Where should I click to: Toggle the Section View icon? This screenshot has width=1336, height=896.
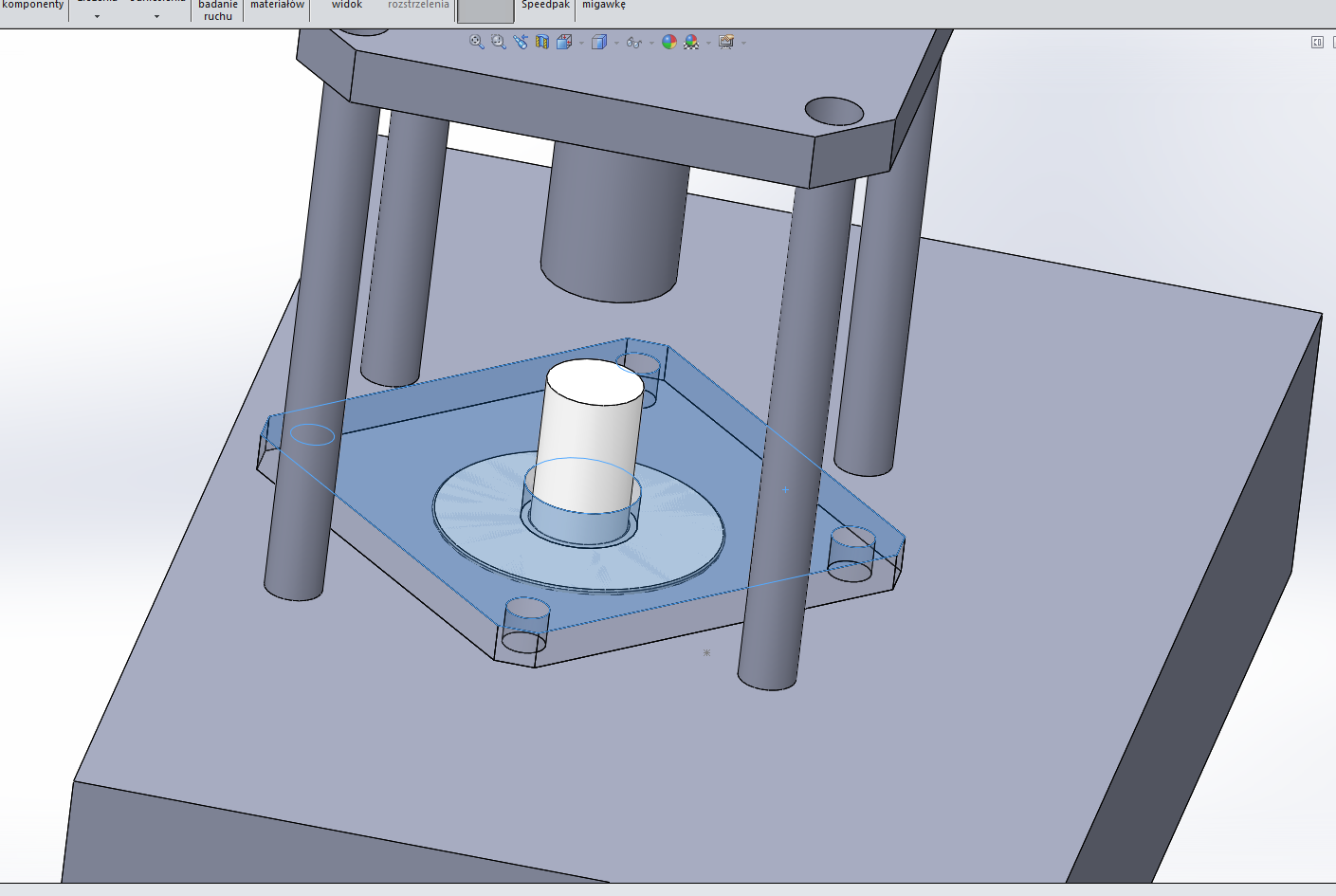click(542, 42)
